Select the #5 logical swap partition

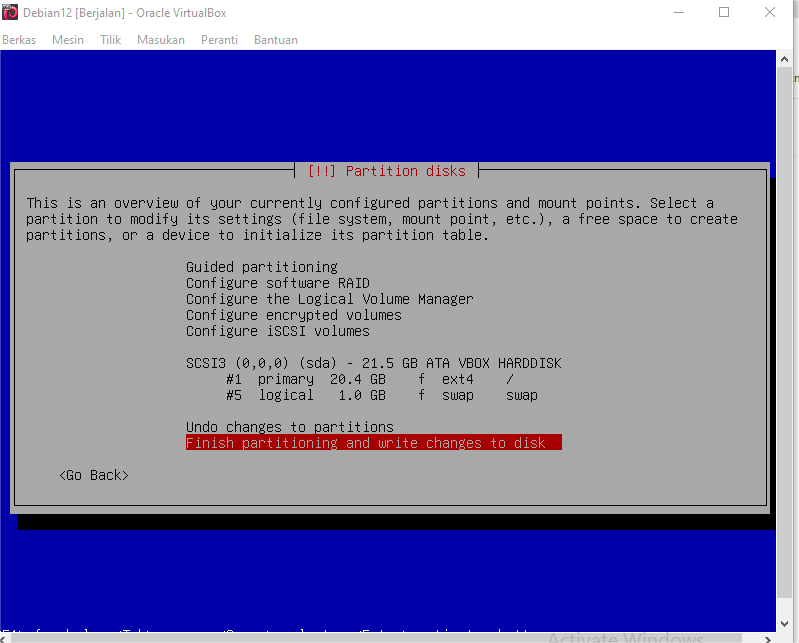point(381,395)
